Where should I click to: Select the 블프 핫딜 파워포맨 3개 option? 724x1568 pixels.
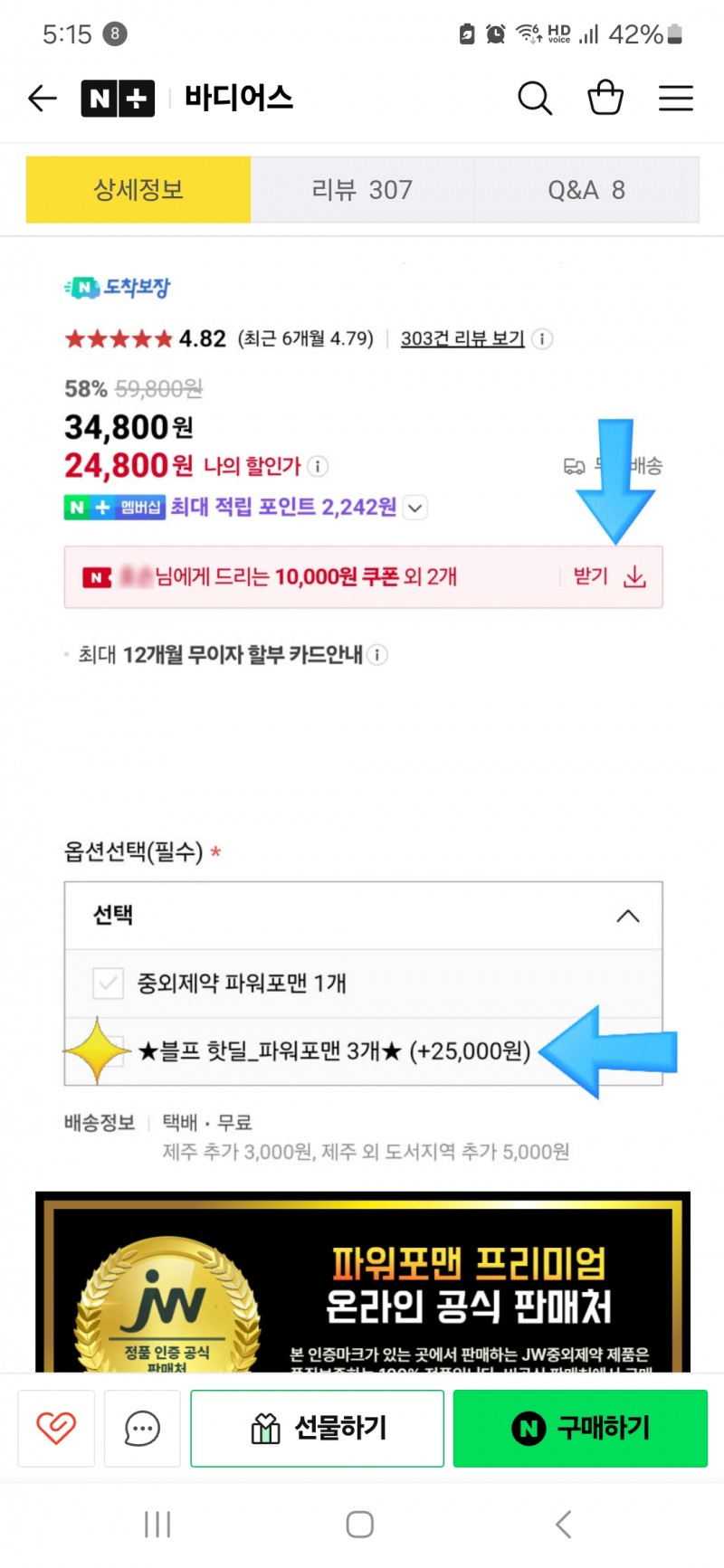pos(363,1051)
